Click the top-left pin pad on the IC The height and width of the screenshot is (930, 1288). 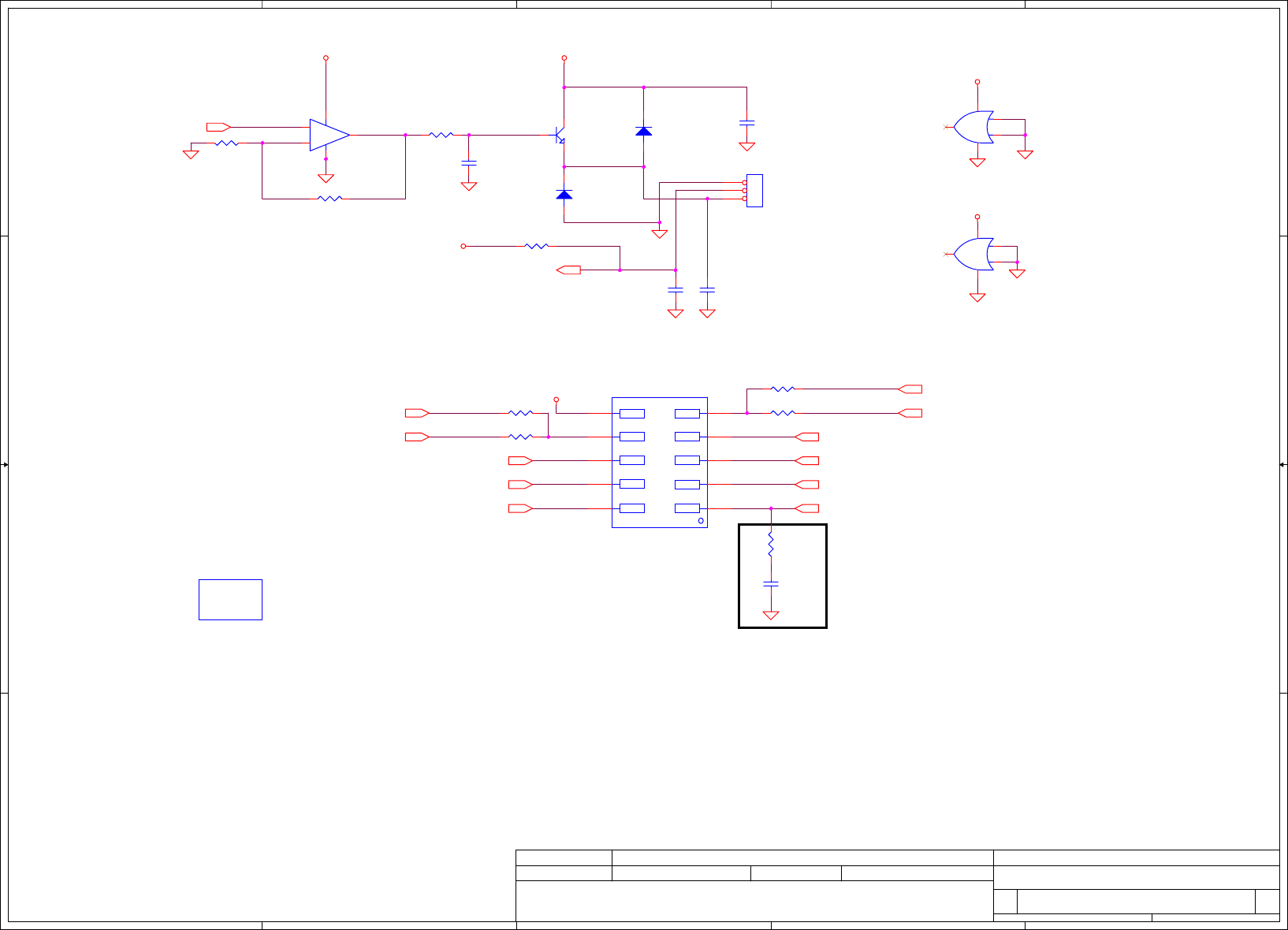pos(632,414)
